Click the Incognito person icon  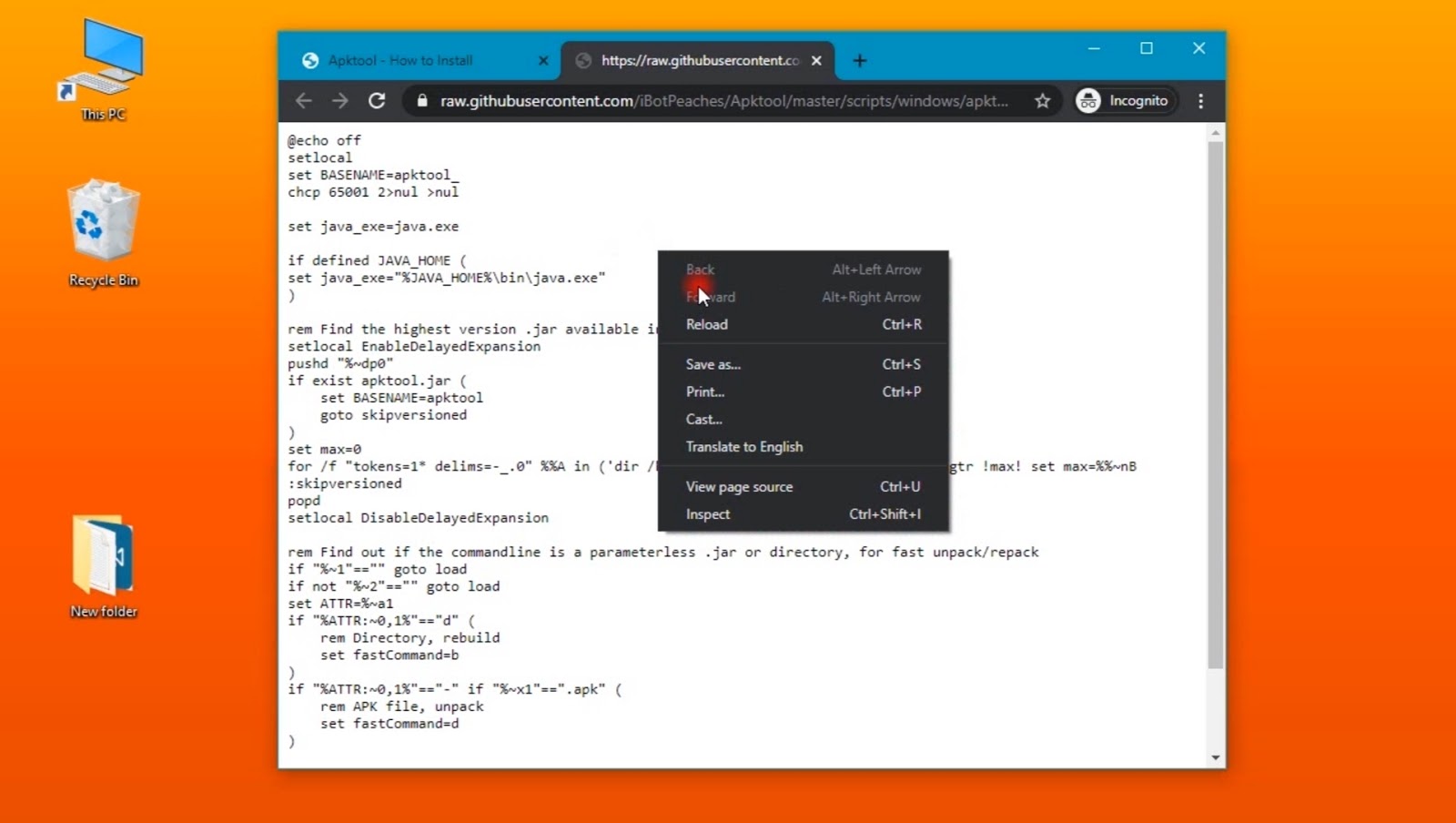[1087, 100]
